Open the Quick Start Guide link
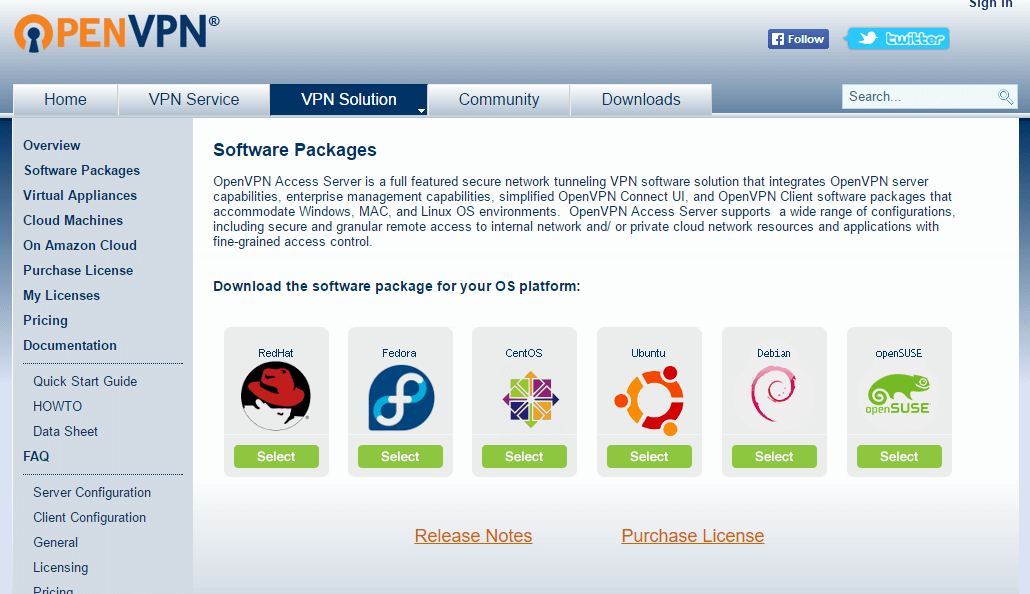The height and width of the screenshot is (594, 1030). 85,381
